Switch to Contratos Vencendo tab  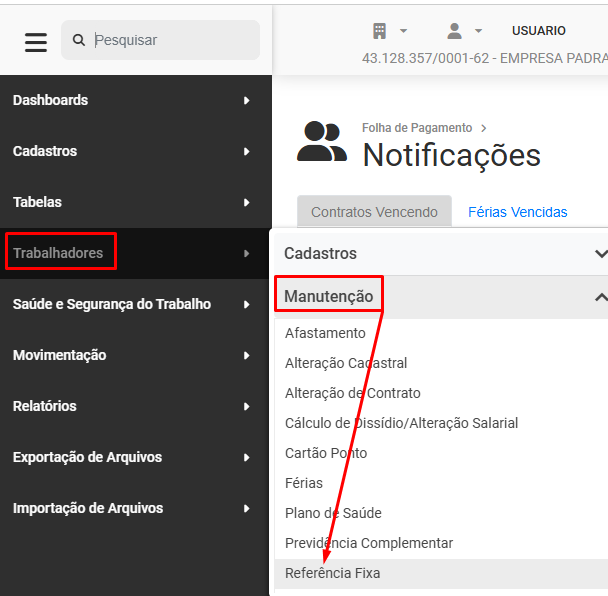pyautogui.click(x=374, y=212)
